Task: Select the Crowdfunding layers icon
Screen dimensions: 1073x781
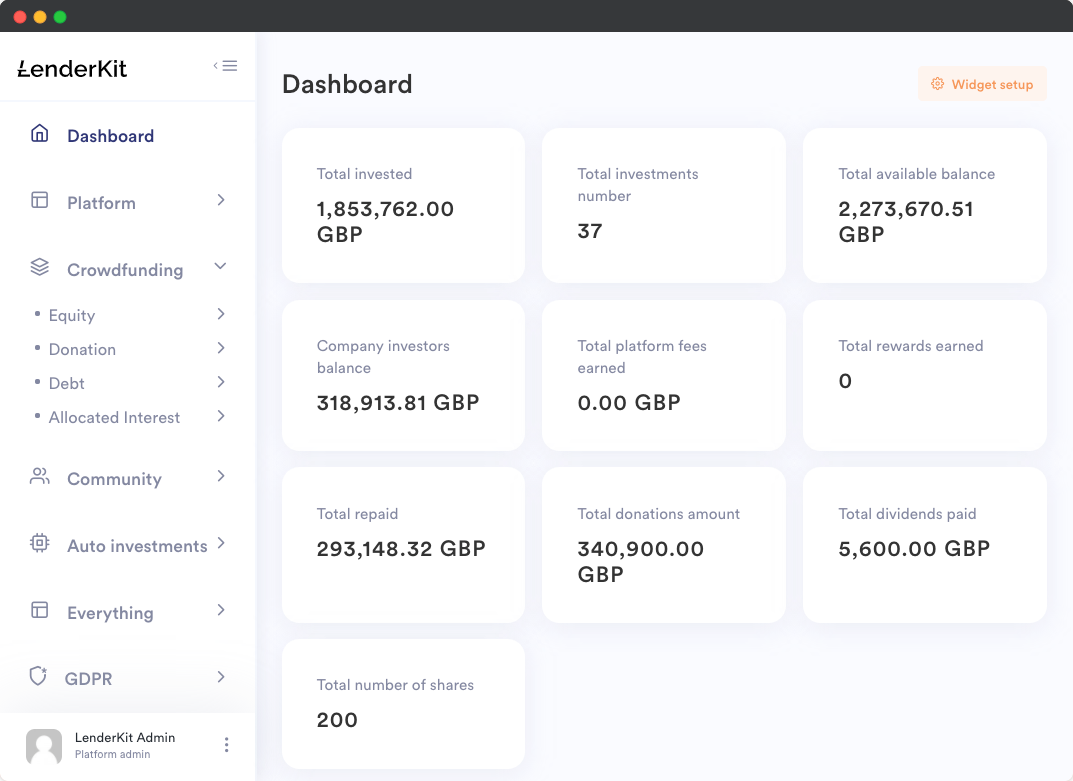Action: point(38,266)
